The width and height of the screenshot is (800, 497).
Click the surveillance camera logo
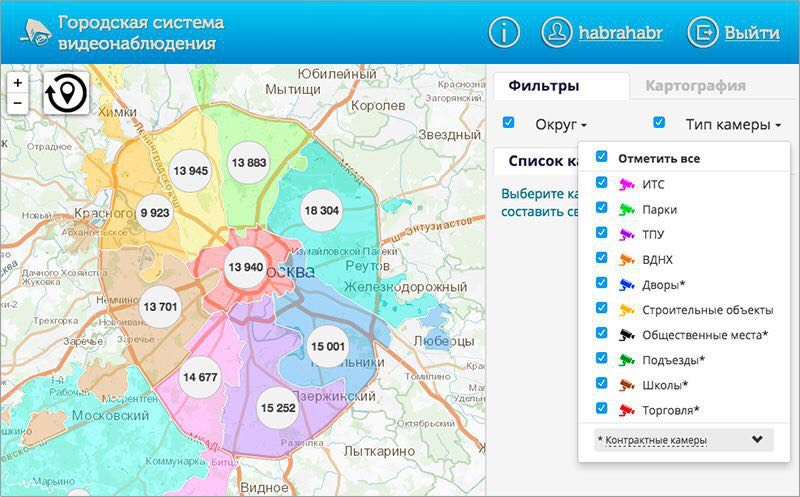pyautogui.click(x=36, y=33)
